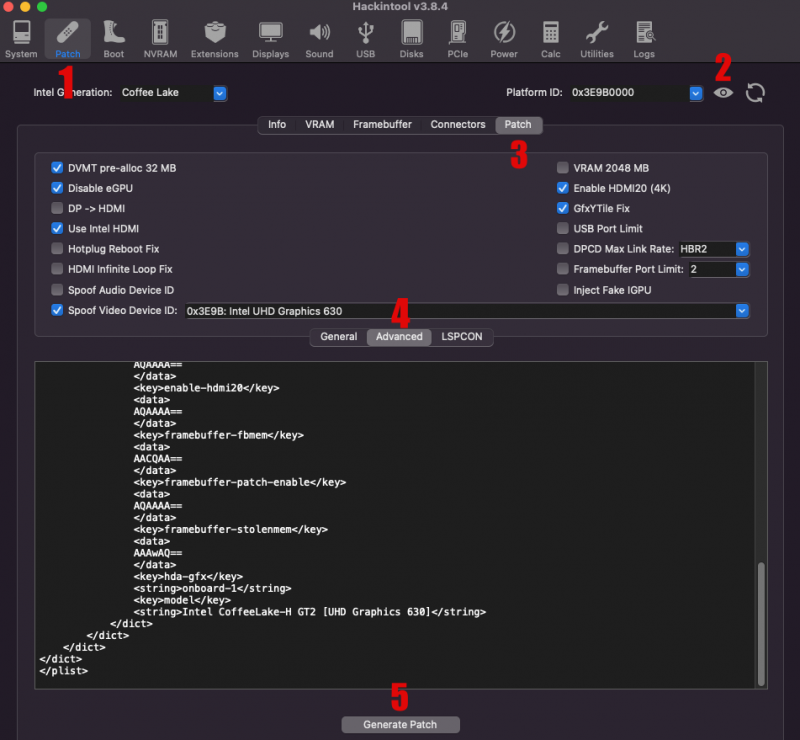The width and height of the screenshot is (800, 740).
Task: Enable Hotplug Reboot Fix checkbox
Action: coord(57,249)
